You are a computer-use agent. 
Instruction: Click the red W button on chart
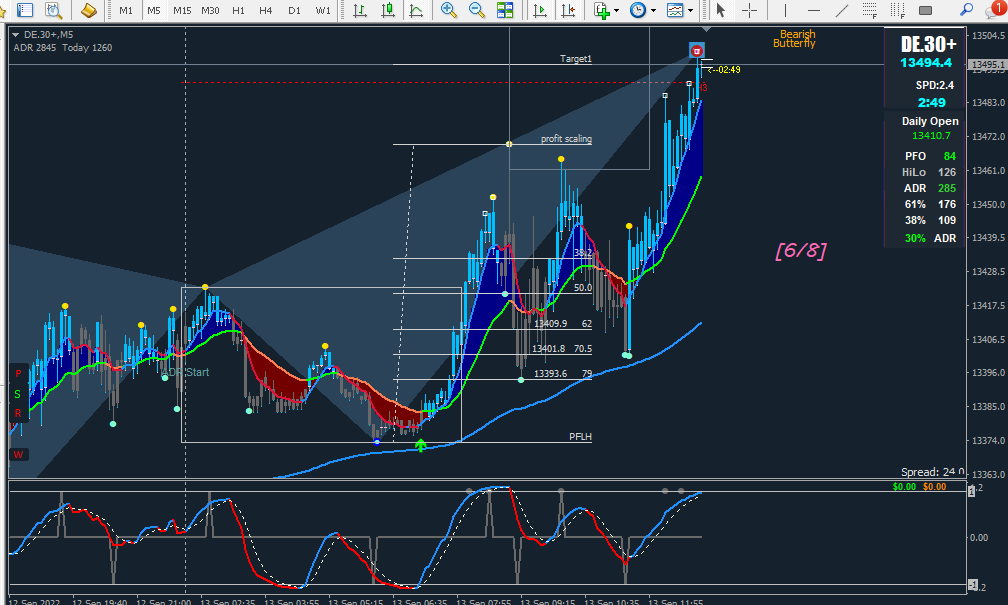point(18,455)
